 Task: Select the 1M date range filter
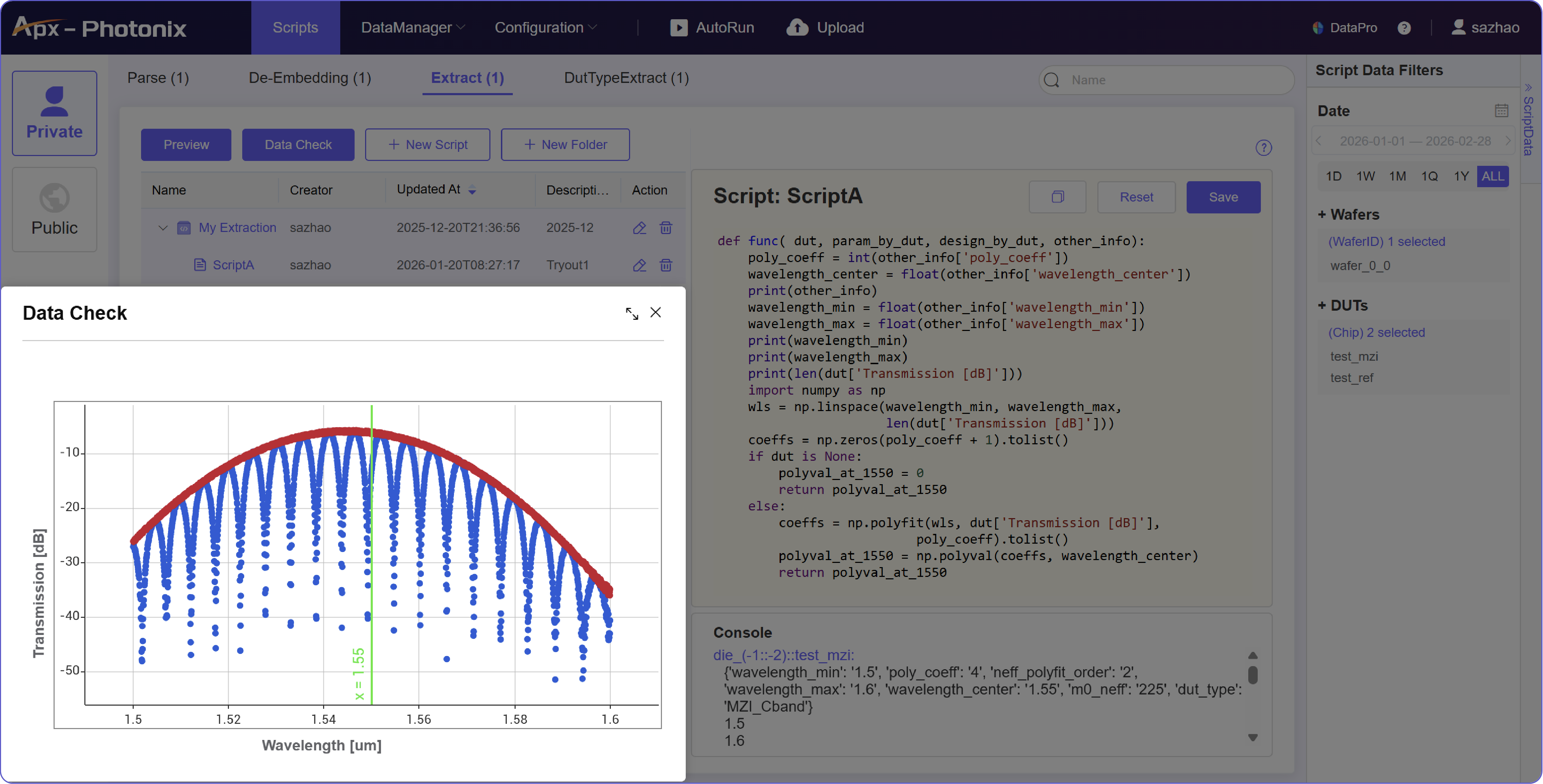coord(1397,176)
